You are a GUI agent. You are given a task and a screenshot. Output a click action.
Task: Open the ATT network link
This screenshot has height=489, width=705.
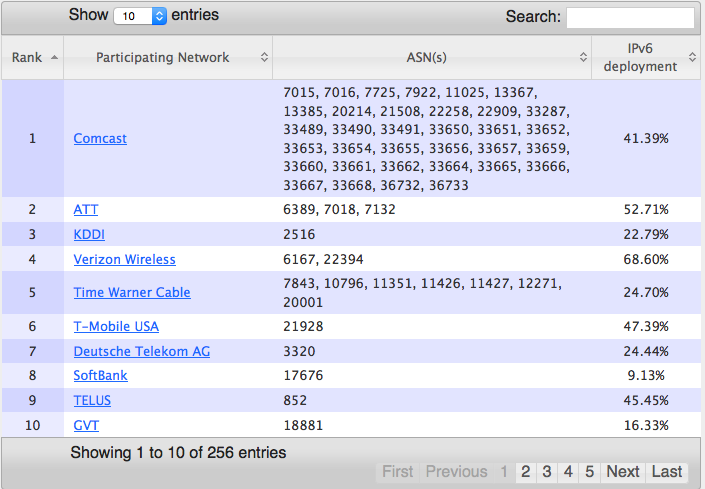(x=86, y=209)
